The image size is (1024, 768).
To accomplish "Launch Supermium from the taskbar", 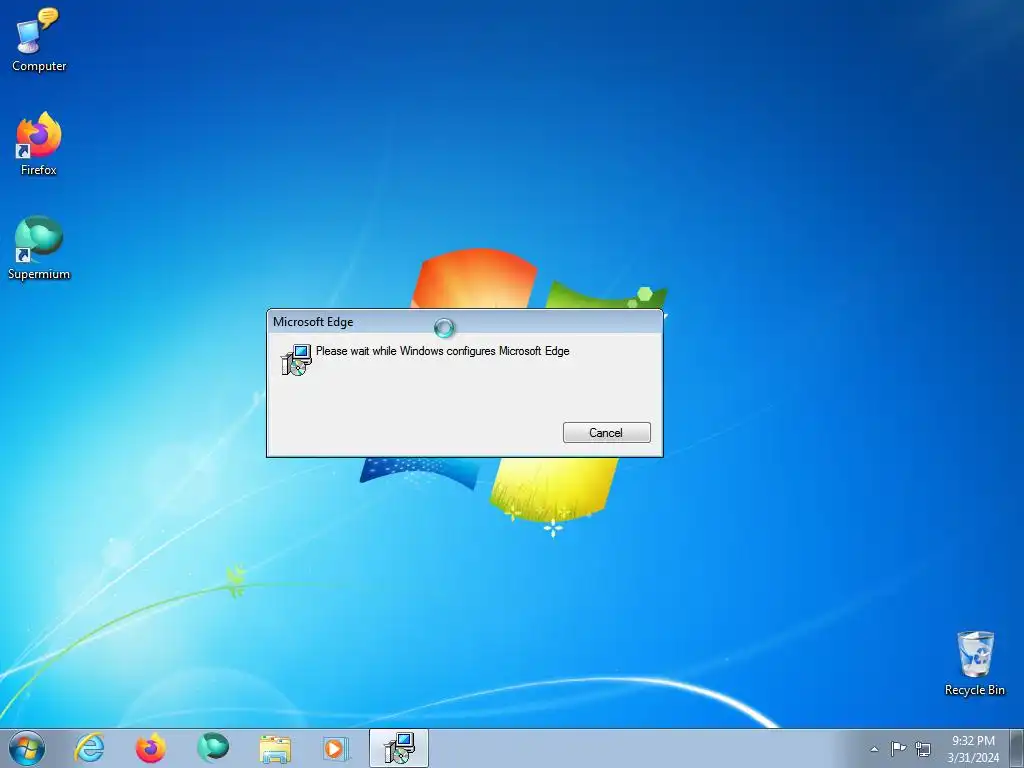I will [x=212, y=748].
